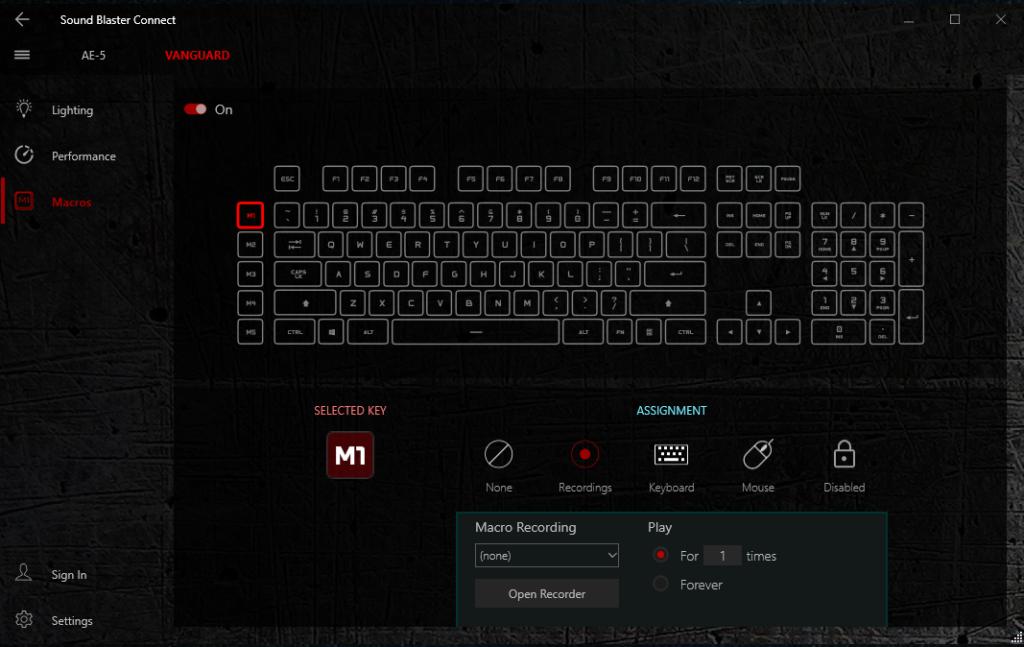
Task: Select the Forever play radio button
Action: pyautogui.click(x=660, y=584)
